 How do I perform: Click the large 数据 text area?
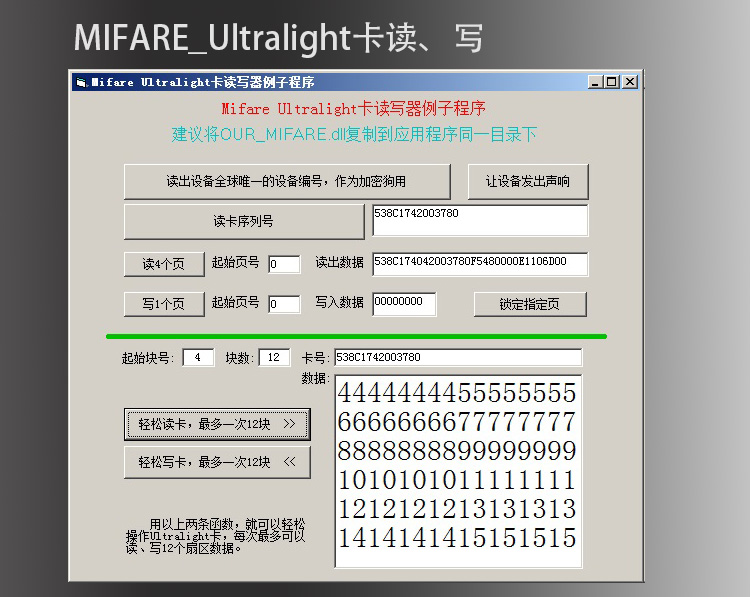point(458,471)
